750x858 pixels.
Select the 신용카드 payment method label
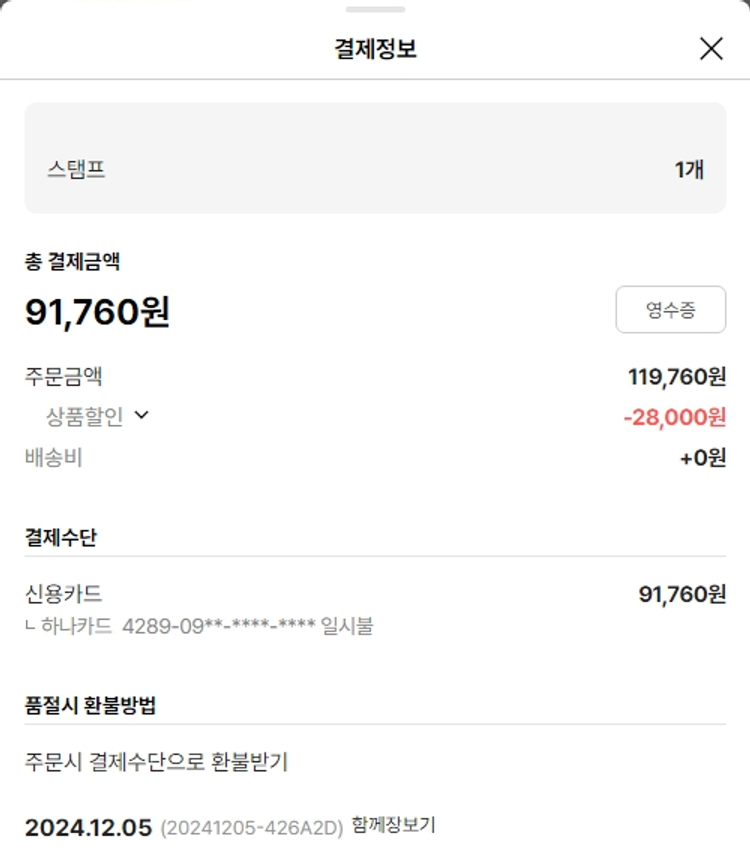pyautogui.click(x=63, y=594)
